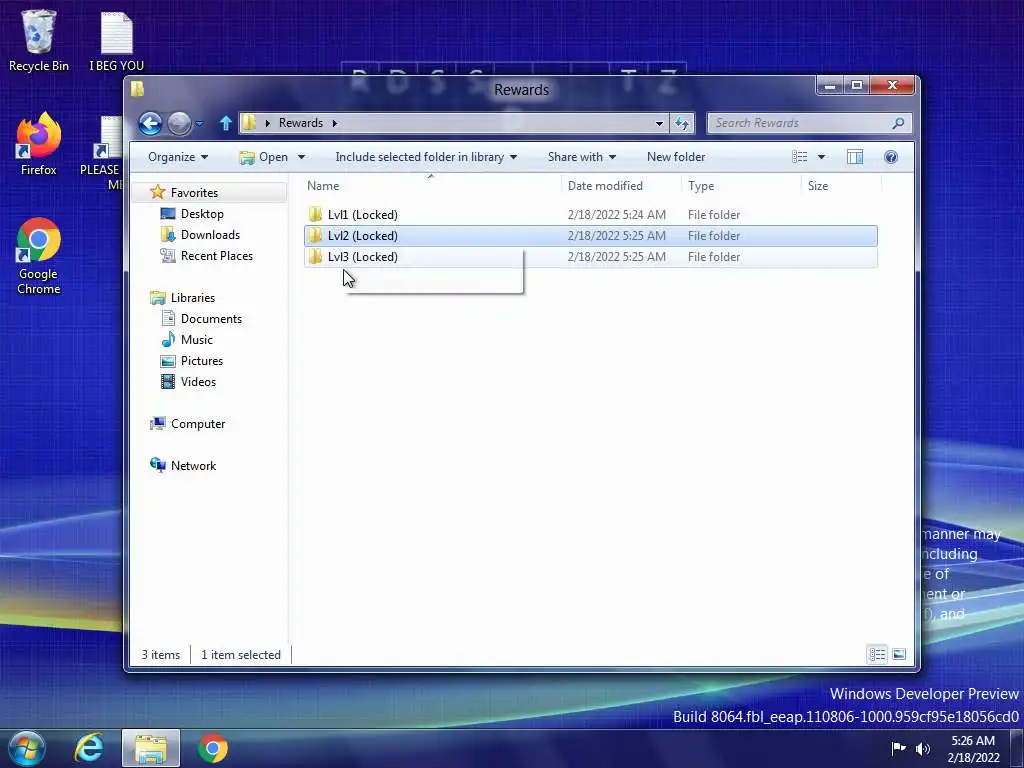This screenshot has height=768, width=1024.
Task: Click the Rewards breadcrumb in address bar
Action: (301, 123)
